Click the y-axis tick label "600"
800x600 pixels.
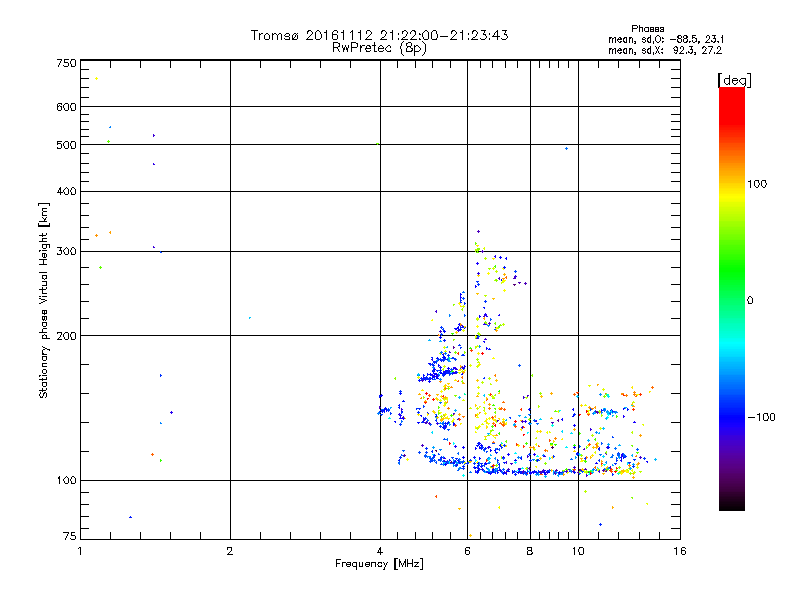[x=66, y=107]
